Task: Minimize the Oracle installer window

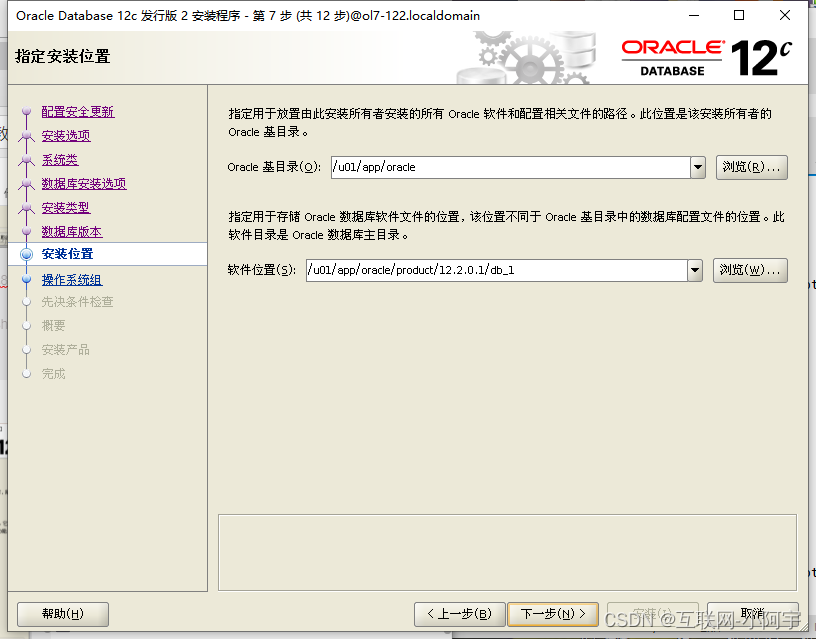Action: [x=694, y=16]
